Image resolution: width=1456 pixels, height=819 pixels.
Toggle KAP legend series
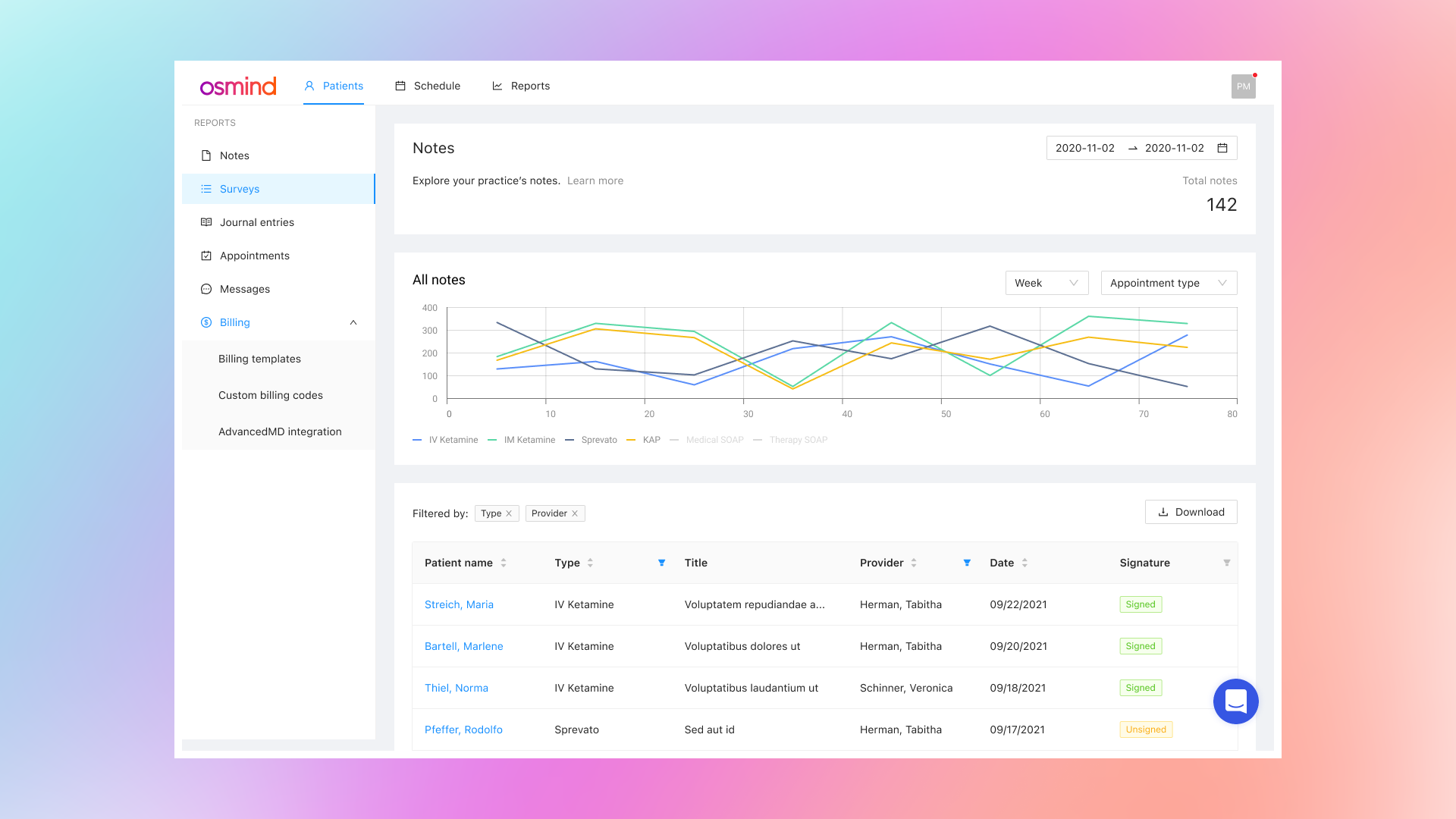tap(643, 440)
